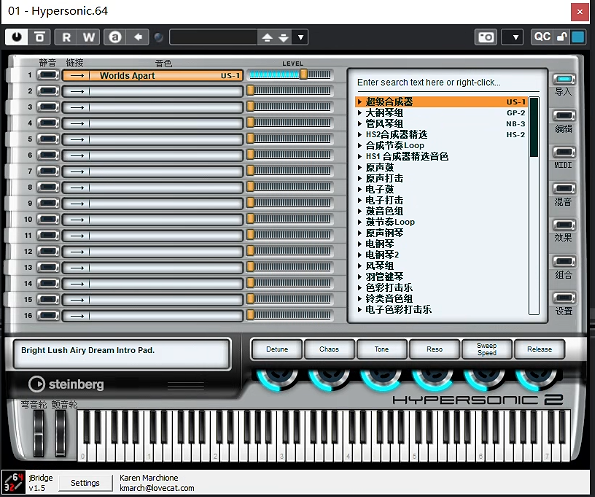
Task: Mute channel 1 Worlds Apart
Action: coord(48,75)
